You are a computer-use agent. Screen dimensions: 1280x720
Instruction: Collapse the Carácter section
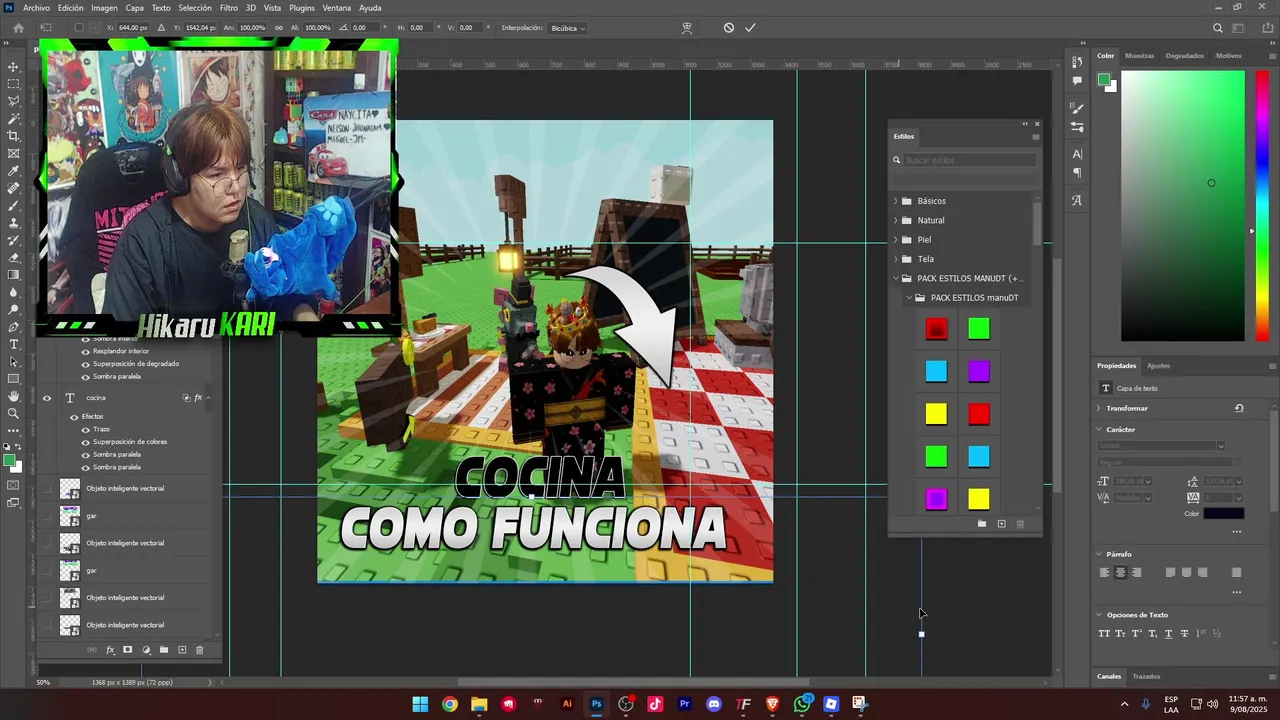(x=1099, y=430)
